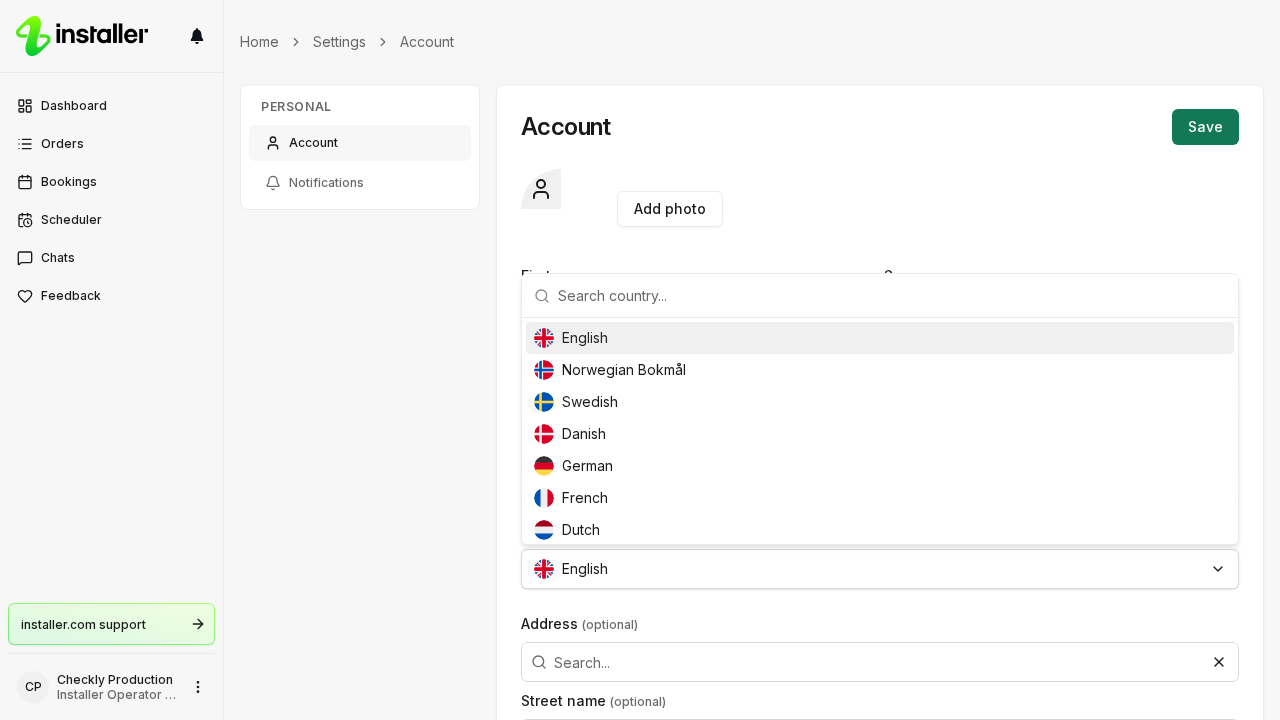Select English from the language list
Viewport: 1280px width, 720px height.
pos(880,338)
